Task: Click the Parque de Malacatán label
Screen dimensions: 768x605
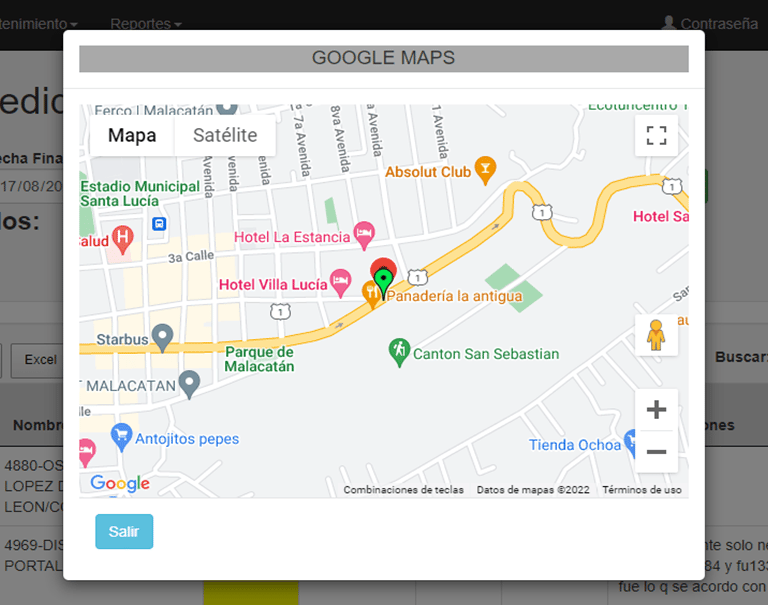Action: (259, 359)
